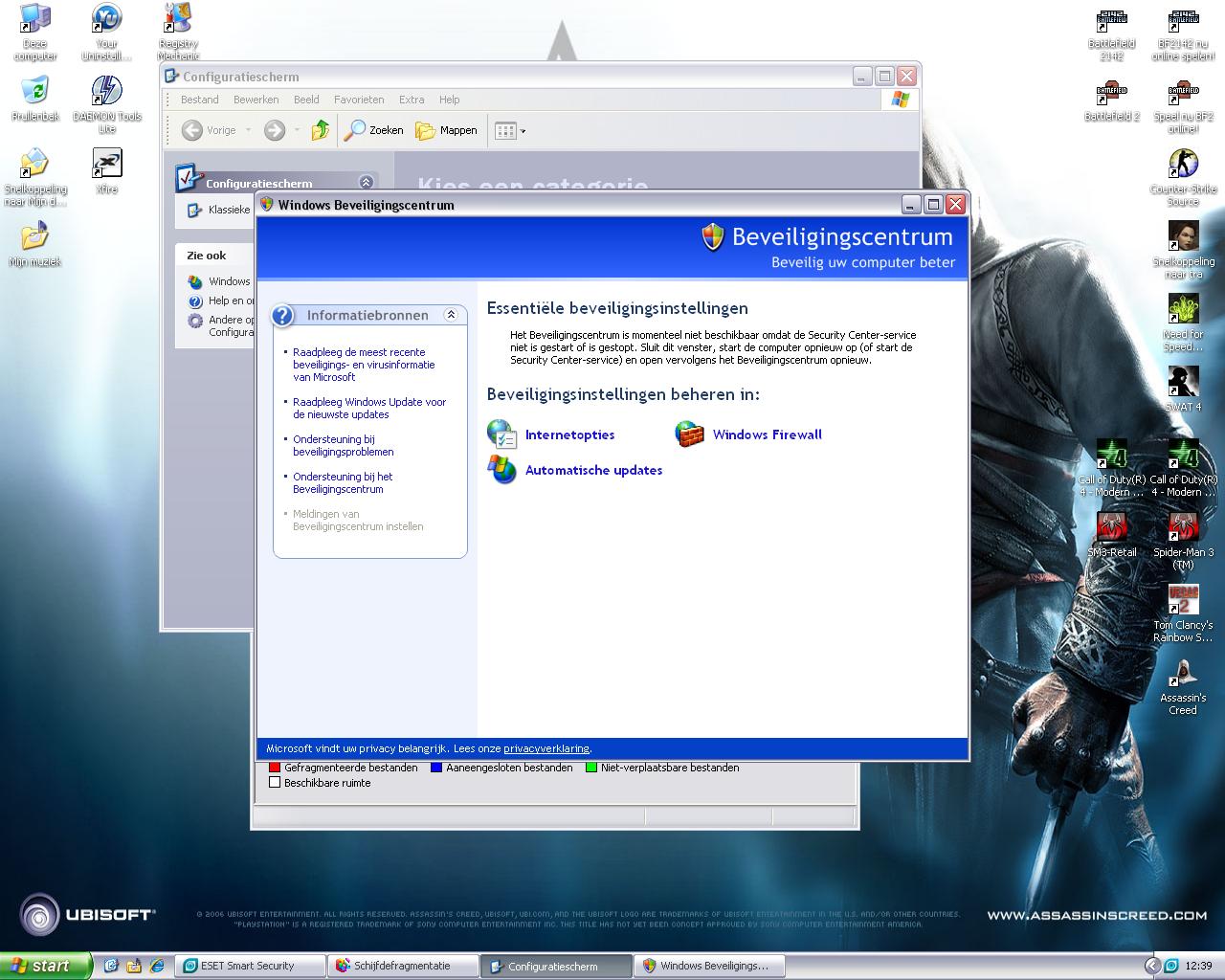Open the forward history dropdown arrow

pos(297,130)
